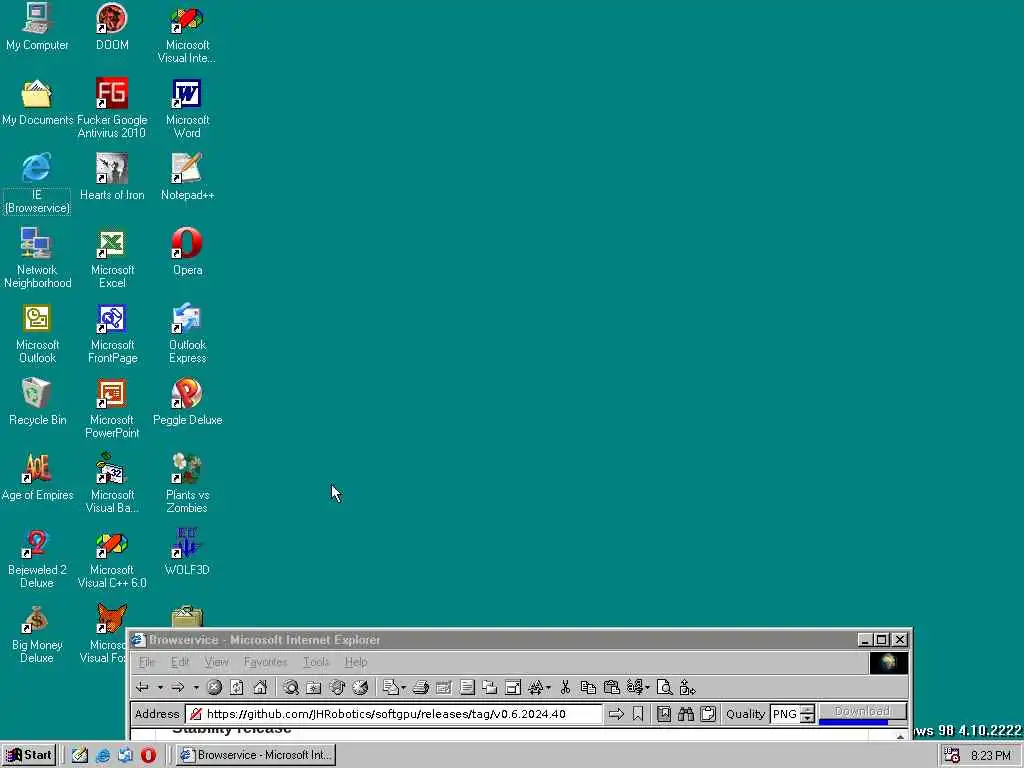
Task: Click the Download button
Action: coord(862,711)
